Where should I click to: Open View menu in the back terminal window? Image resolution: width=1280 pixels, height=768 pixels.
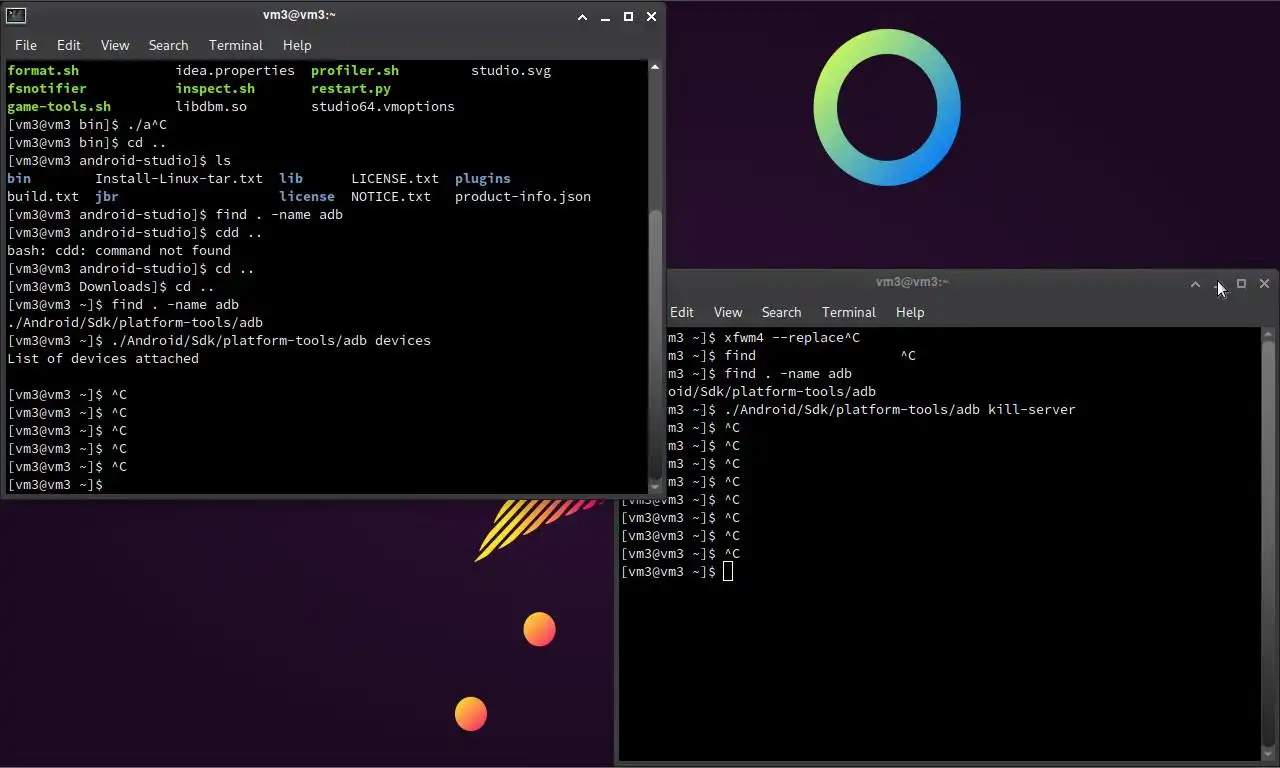[x=728, y=312]
